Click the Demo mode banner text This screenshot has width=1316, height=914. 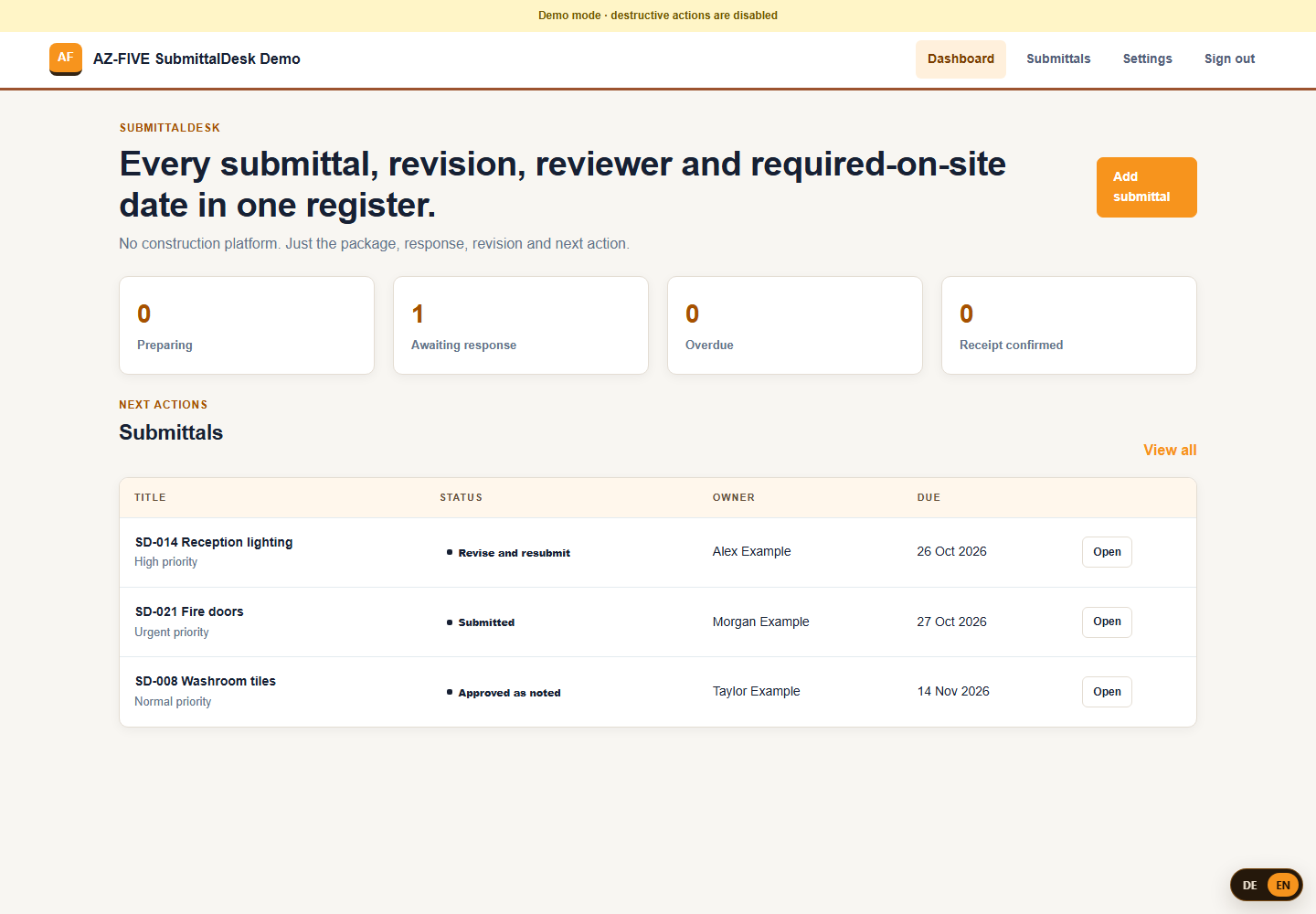click(x=658, y=16)
